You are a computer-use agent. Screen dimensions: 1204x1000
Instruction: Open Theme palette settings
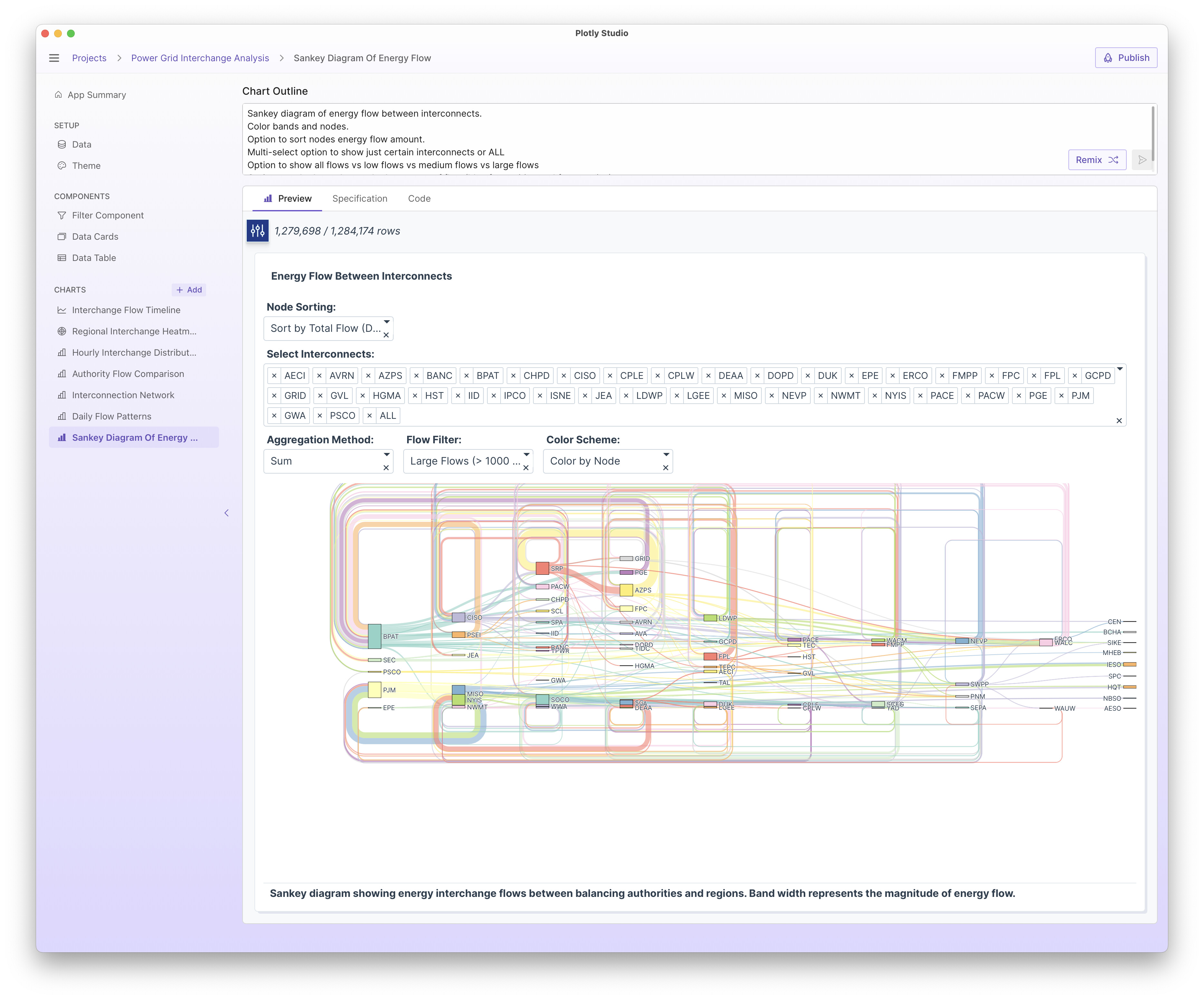[86, 166]
